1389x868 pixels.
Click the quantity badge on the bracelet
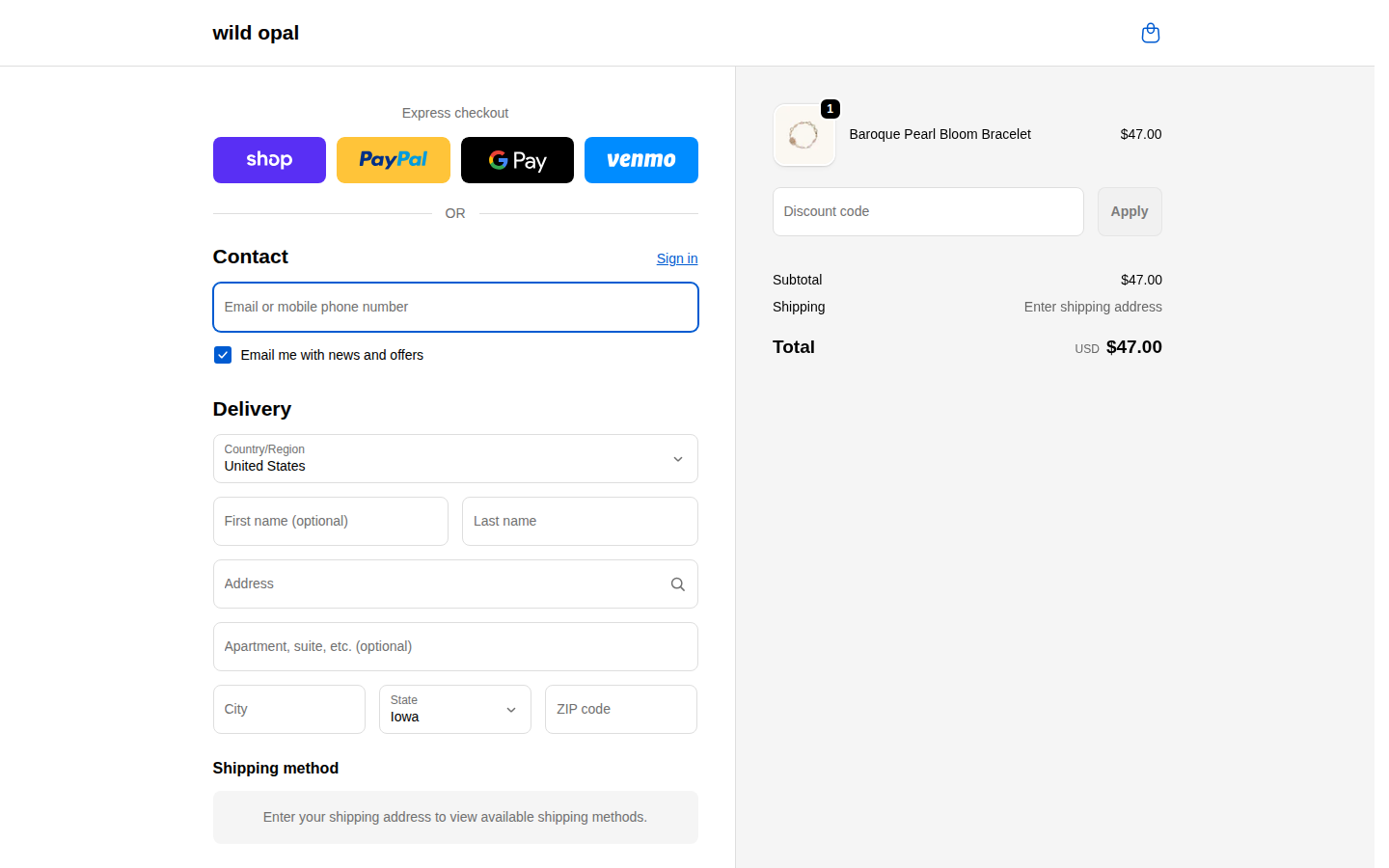click(x=831, y=109)
